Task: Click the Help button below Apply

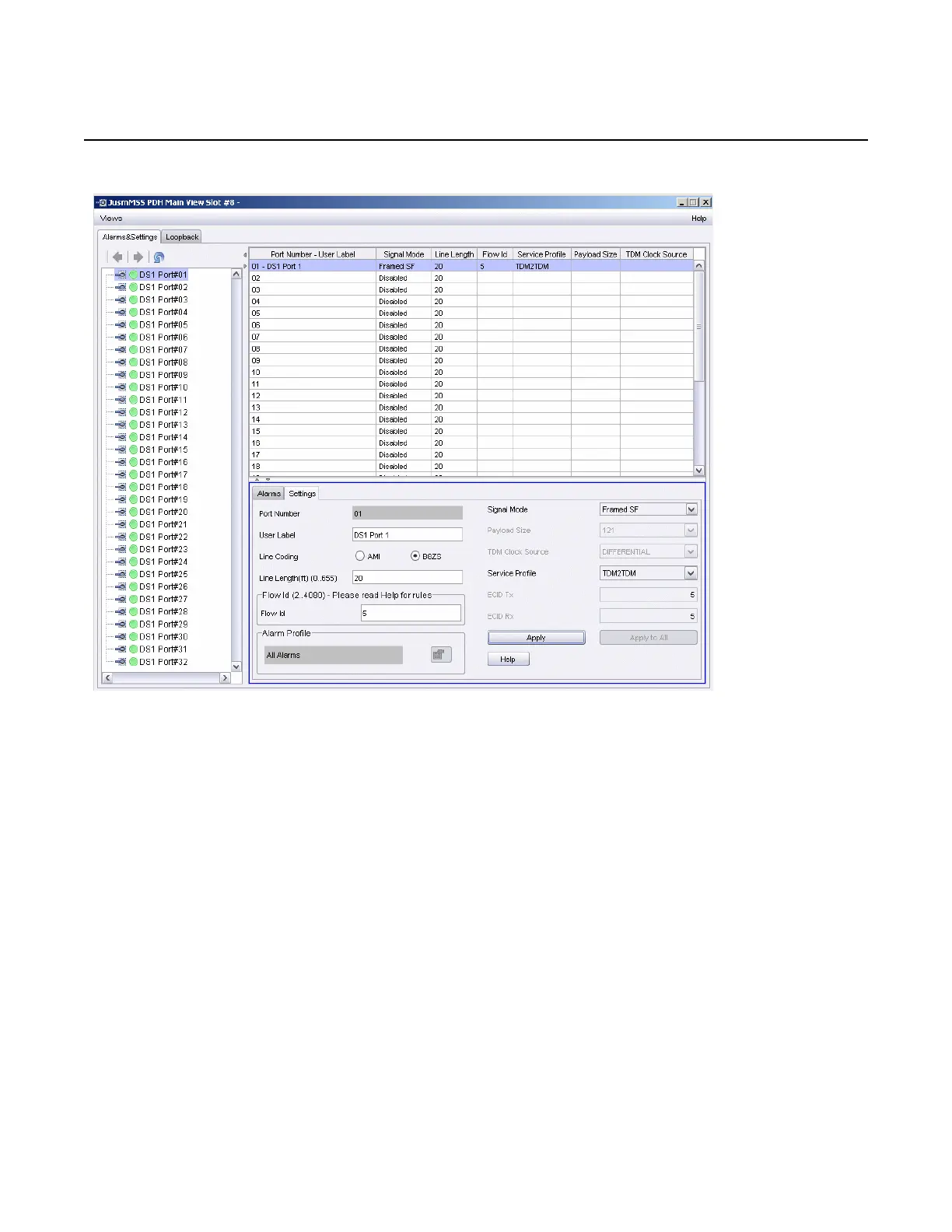Action: click(508, 660)
